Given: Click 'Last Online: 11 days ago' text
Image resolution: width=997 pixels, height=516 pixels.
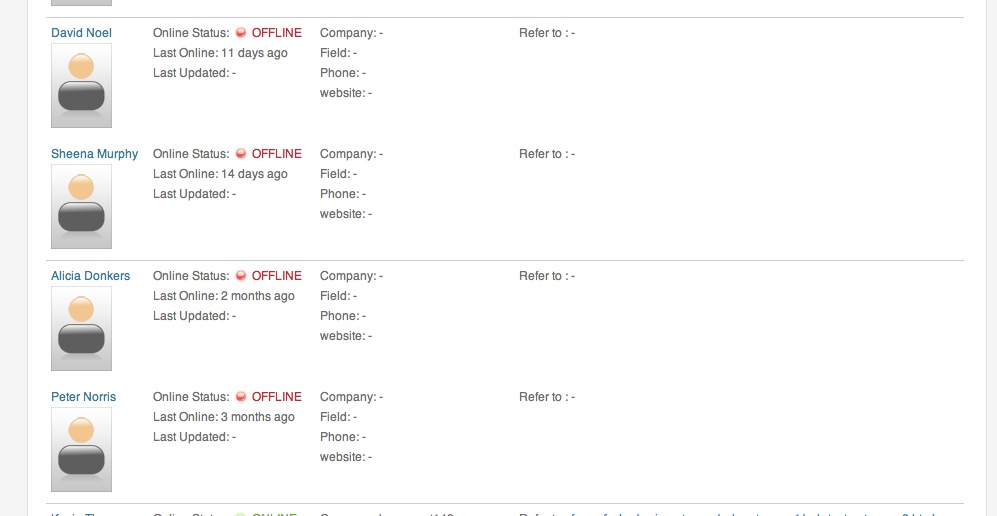Looking at the screenshot, I should [x=220, y=53].
